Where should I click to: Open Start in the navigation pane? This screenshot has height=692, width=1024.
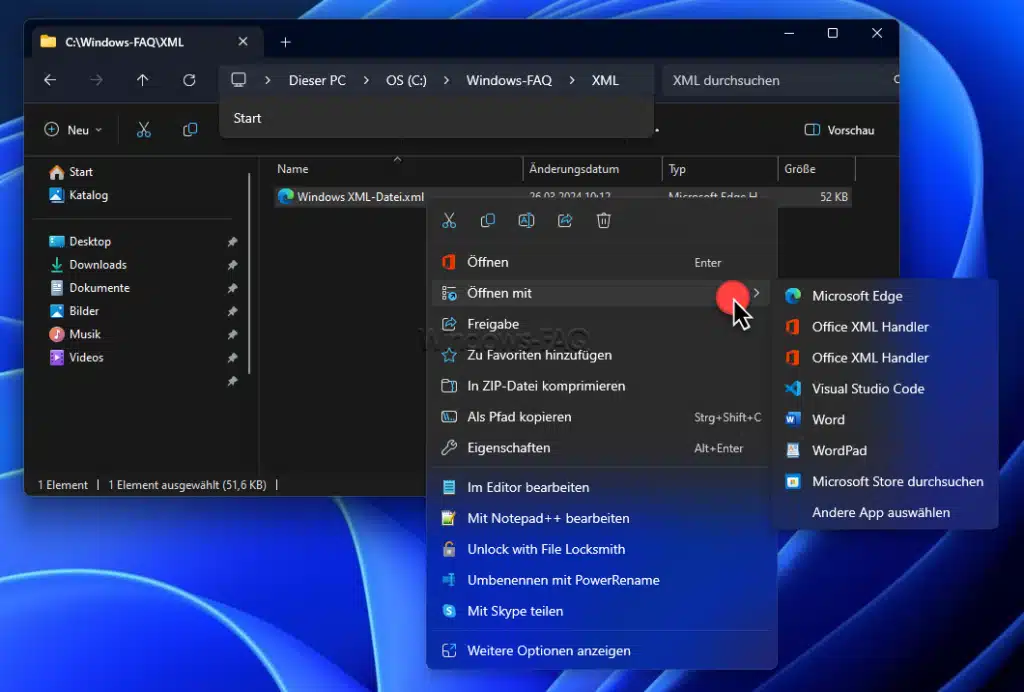click(71, 172)
